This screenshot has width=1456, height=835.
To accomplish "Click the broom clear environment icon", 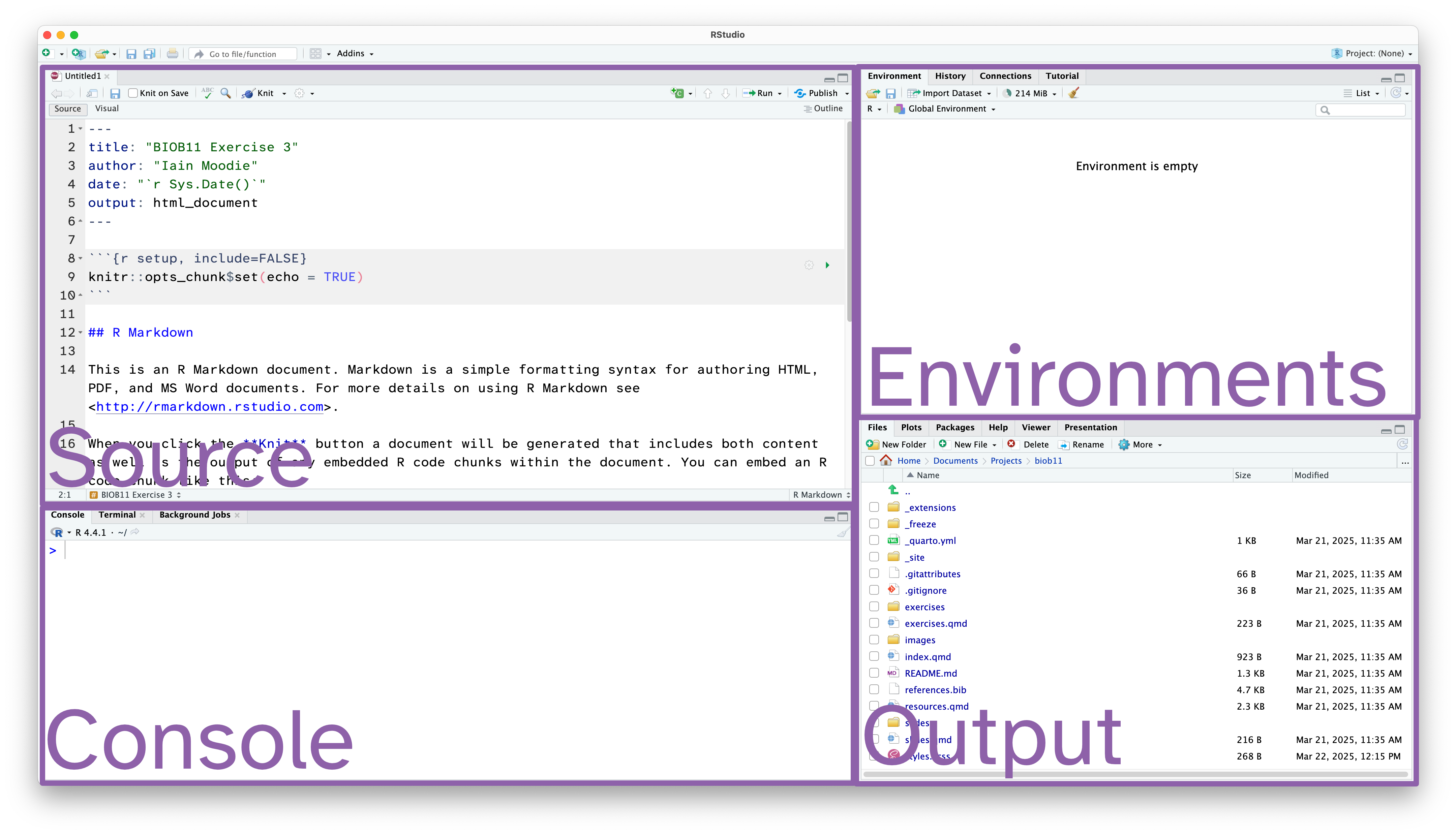I will point(1073,93).
